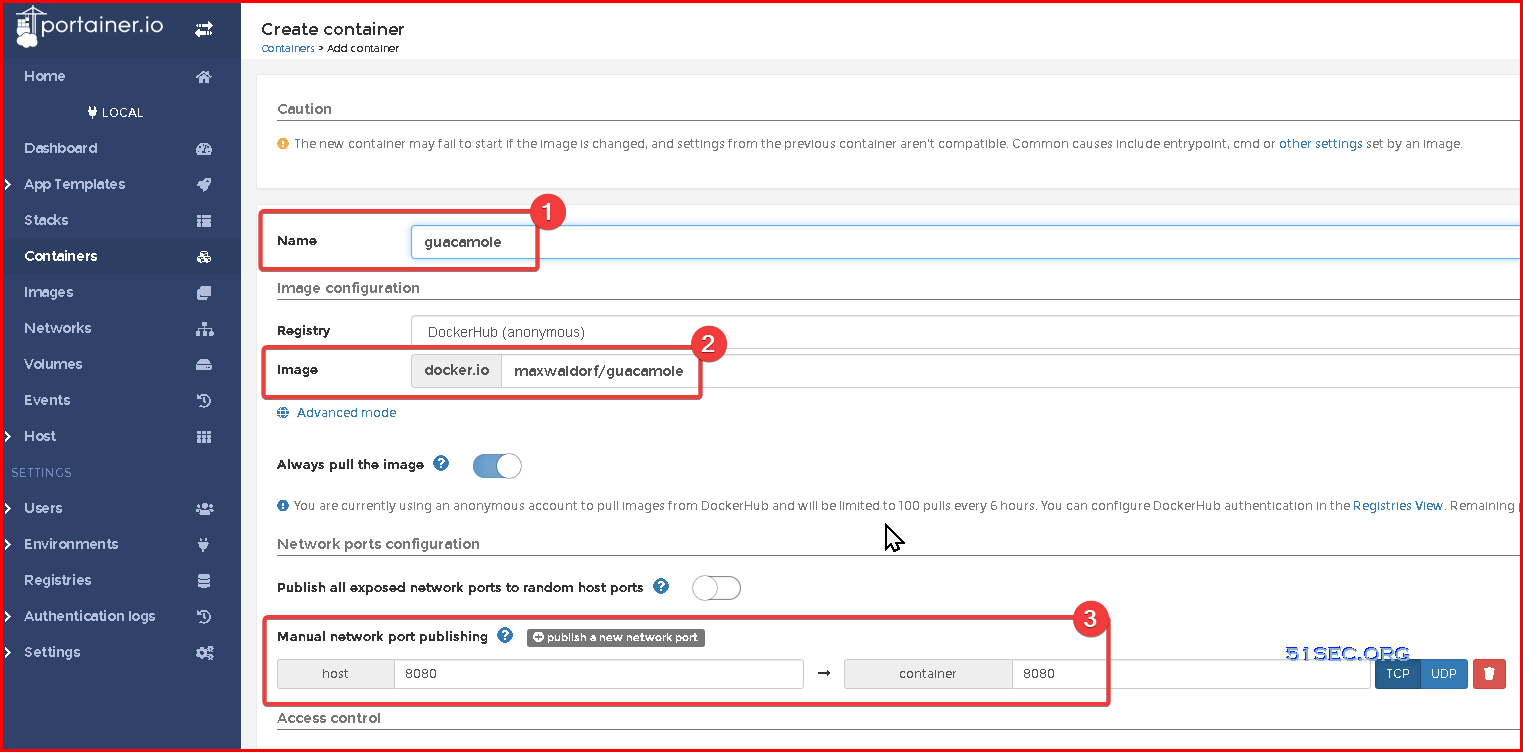Image resolution: width=1523 pixels, height=752 pixels.
Task: Click the Settings gears icon
Action: point(204,653)
